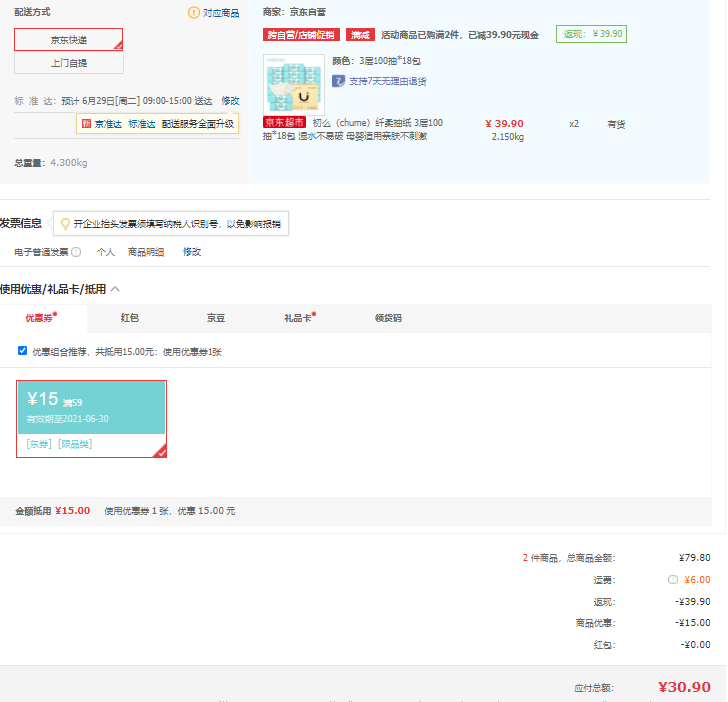Collapse the 使用优惠/礼品卡/抵用 section
728x702 pixels.
tap(115, 289)
